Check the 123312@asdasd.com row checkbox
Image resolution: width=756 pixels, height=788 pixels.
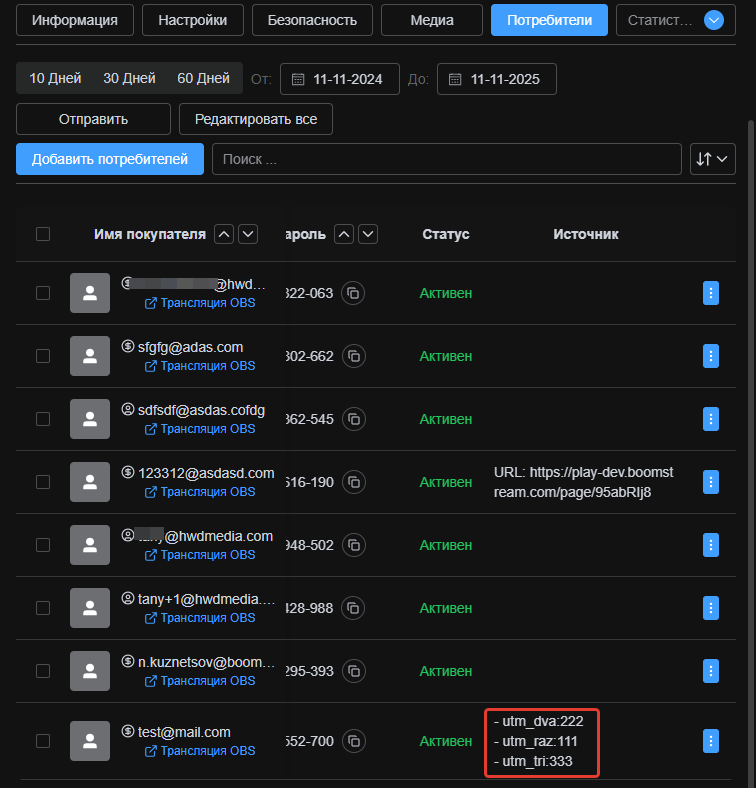(43, 482)
